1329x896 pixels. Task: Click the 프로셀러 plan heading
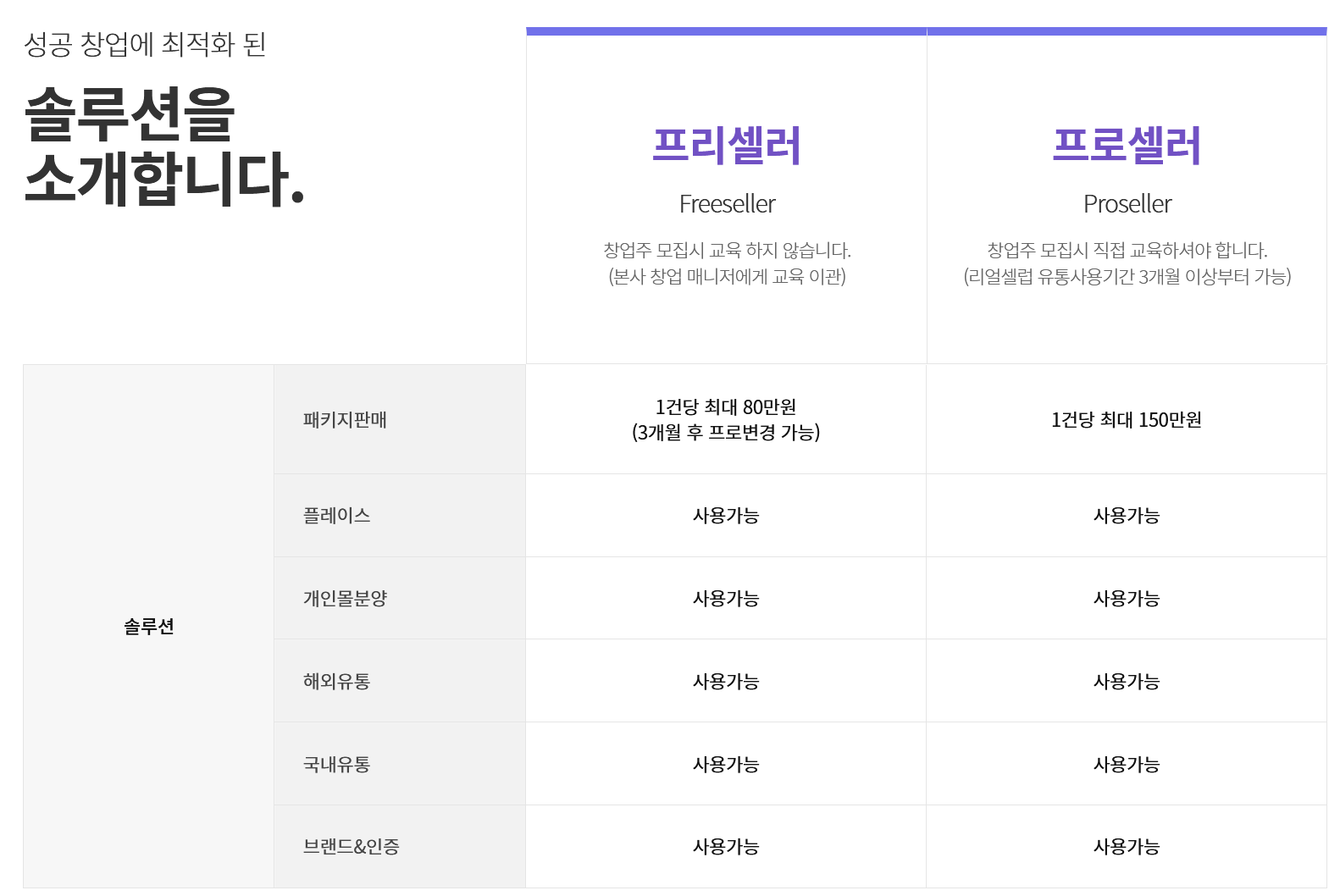(1127, 145)
